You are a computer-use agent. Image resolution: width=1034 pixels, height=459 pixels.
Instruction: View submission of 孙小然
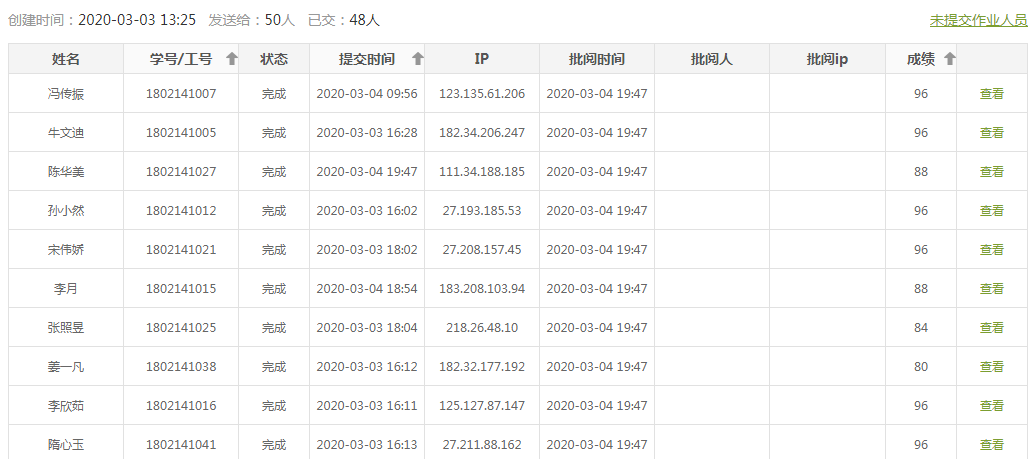pos(991,211)
